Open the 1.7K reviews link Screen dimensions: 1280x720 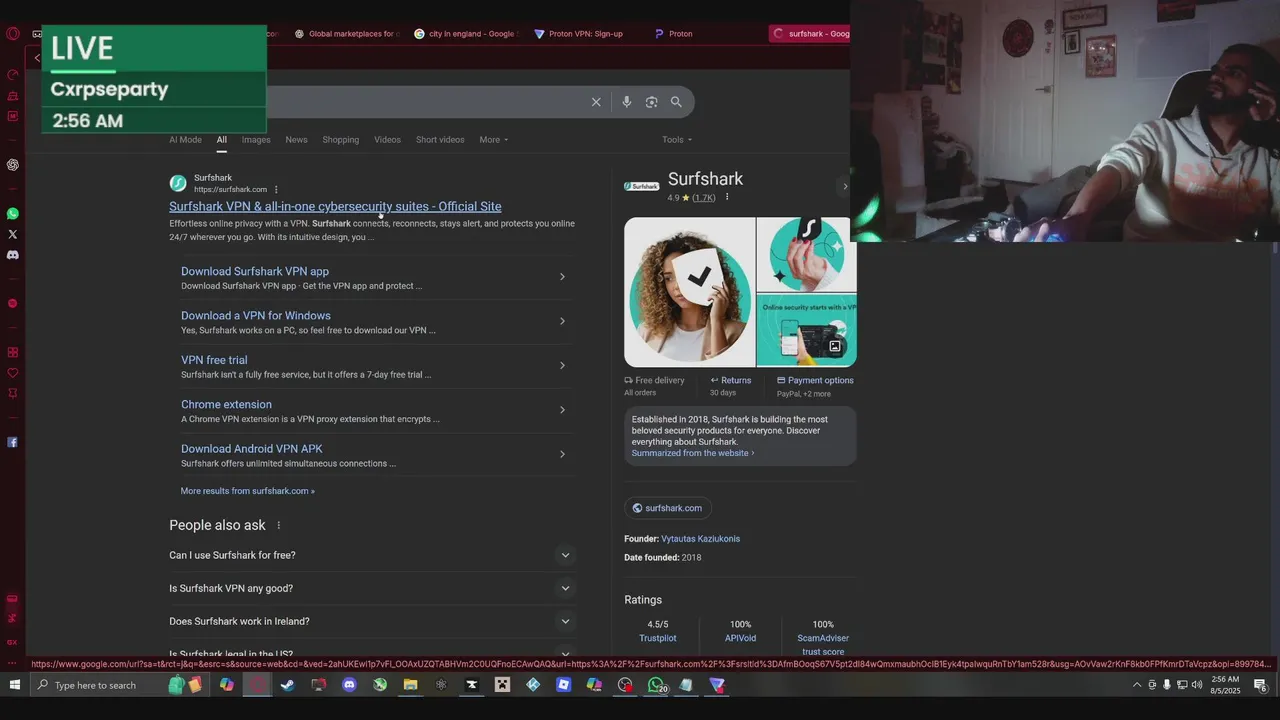(704, 198)
